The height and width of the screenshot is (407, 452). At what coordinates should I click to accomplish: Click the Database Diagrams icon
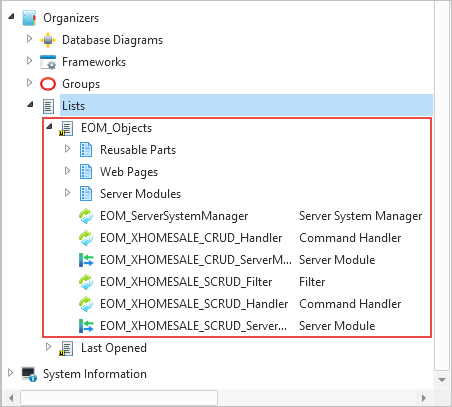click(48, 40)
